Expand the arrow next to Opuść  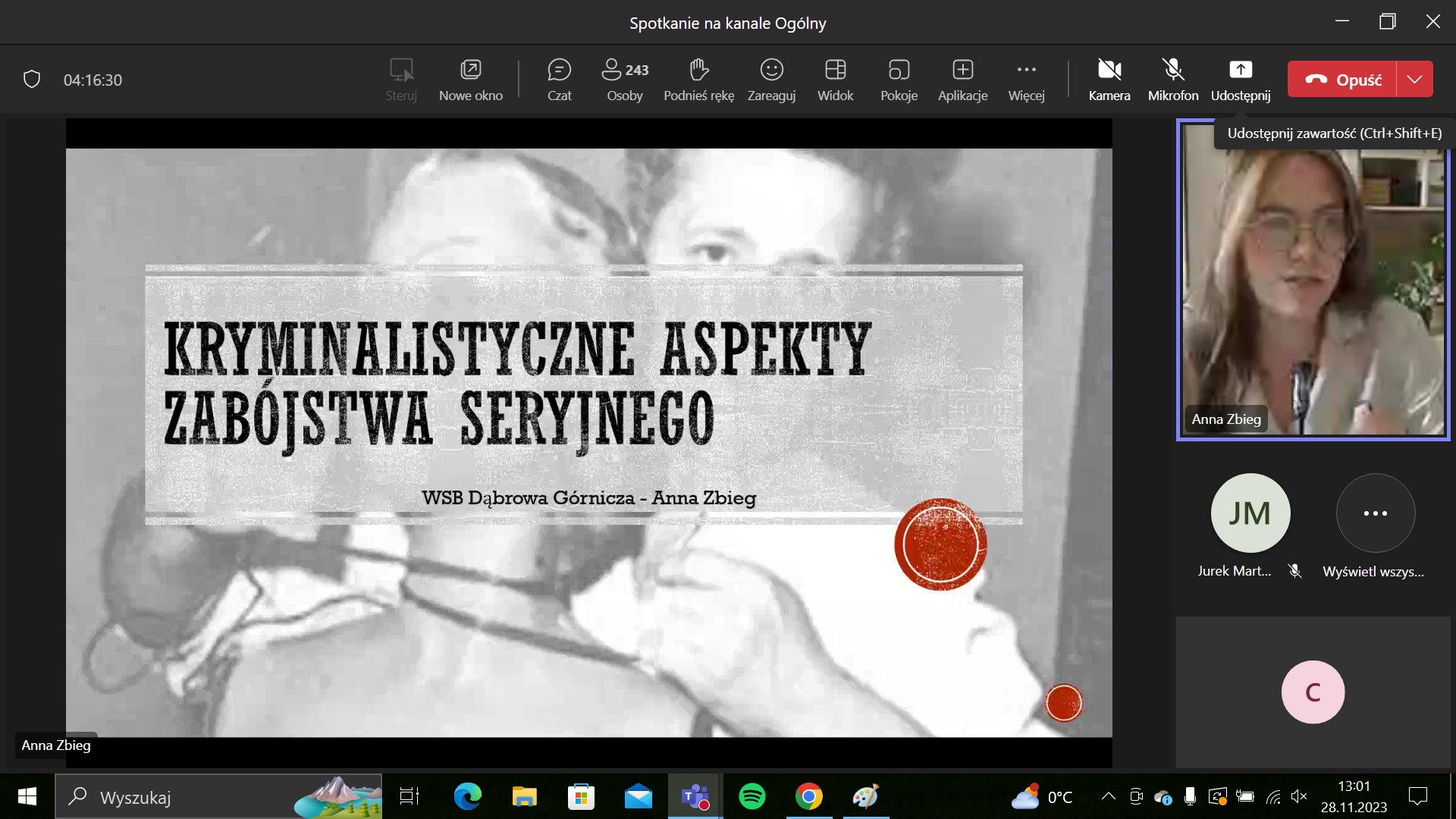1414,79
